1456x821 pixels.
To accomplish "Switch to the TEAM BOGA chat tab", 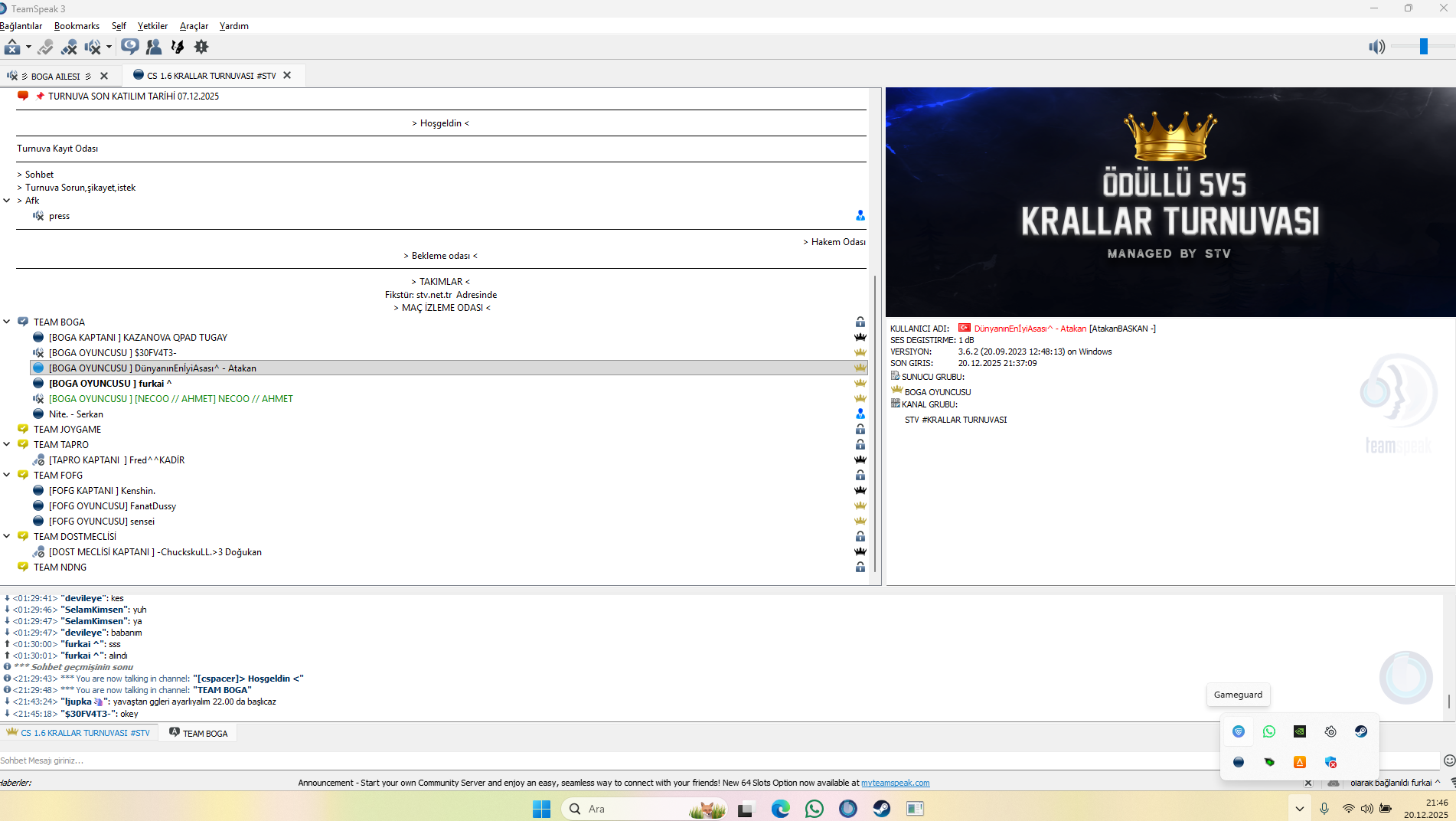I will [x=198, y=734].
